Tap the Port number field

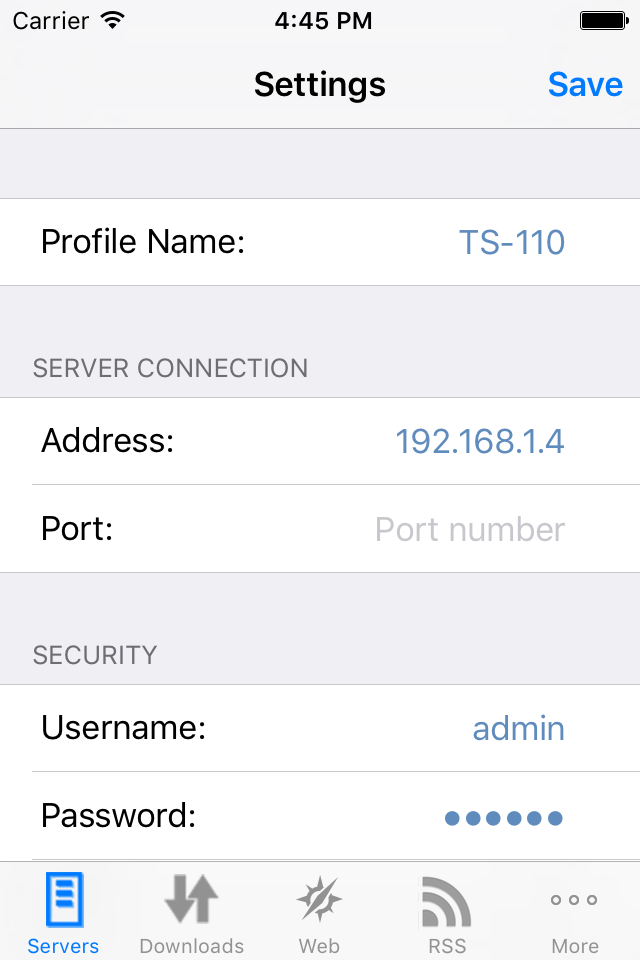coord(469,529)
